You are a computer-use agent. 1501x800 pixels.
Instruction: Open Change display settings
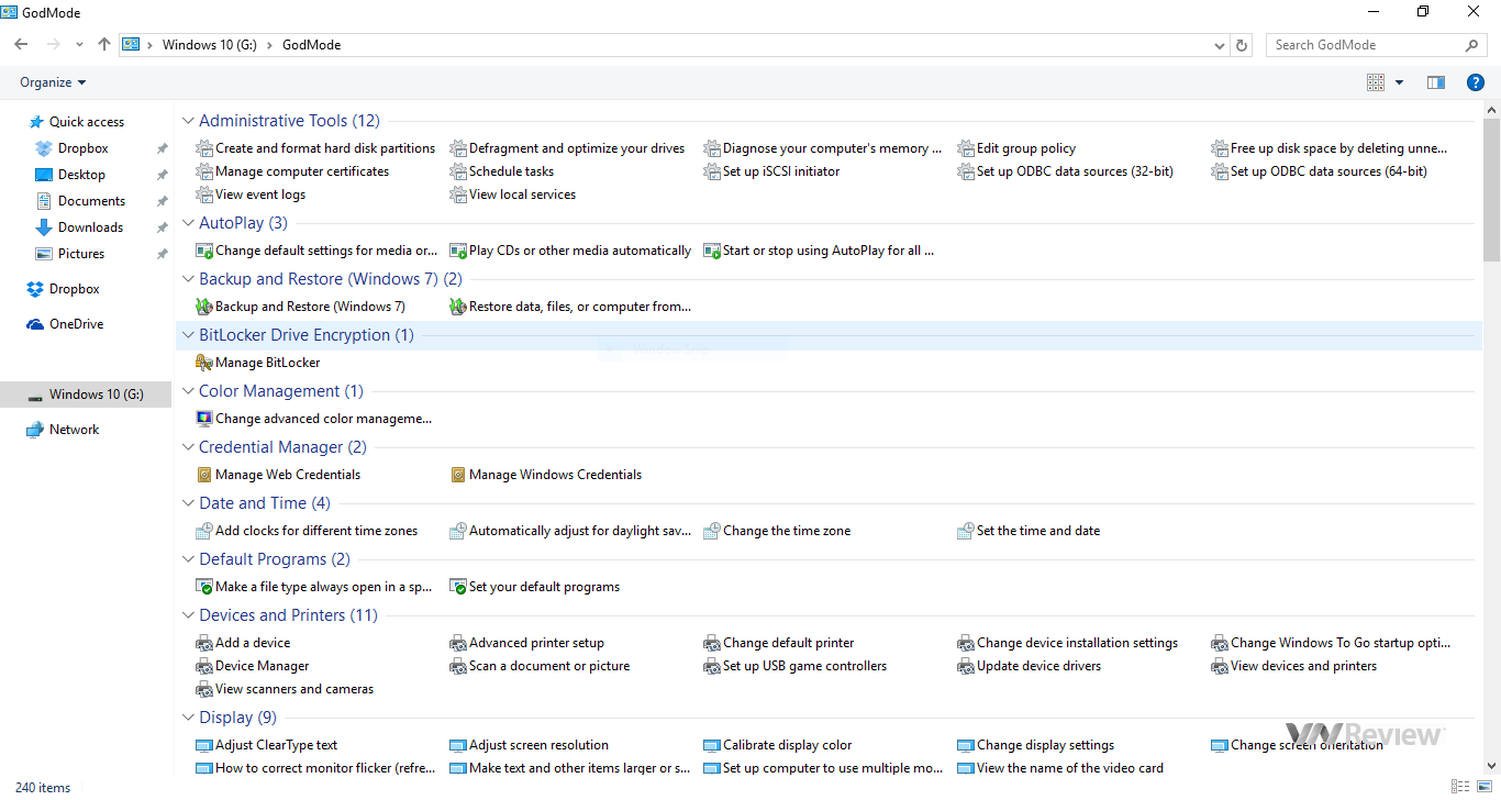coord(1037,744)
